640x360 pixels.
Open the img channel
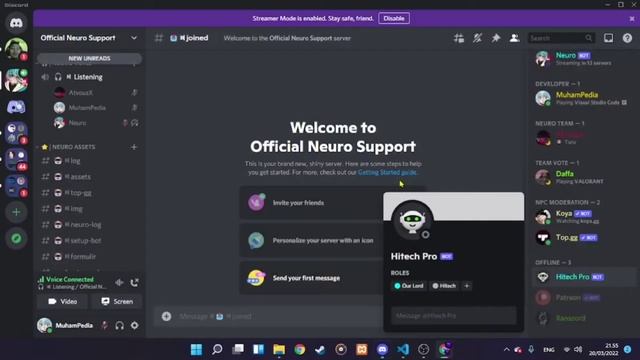pyautogui.click(x=89, y=209)
